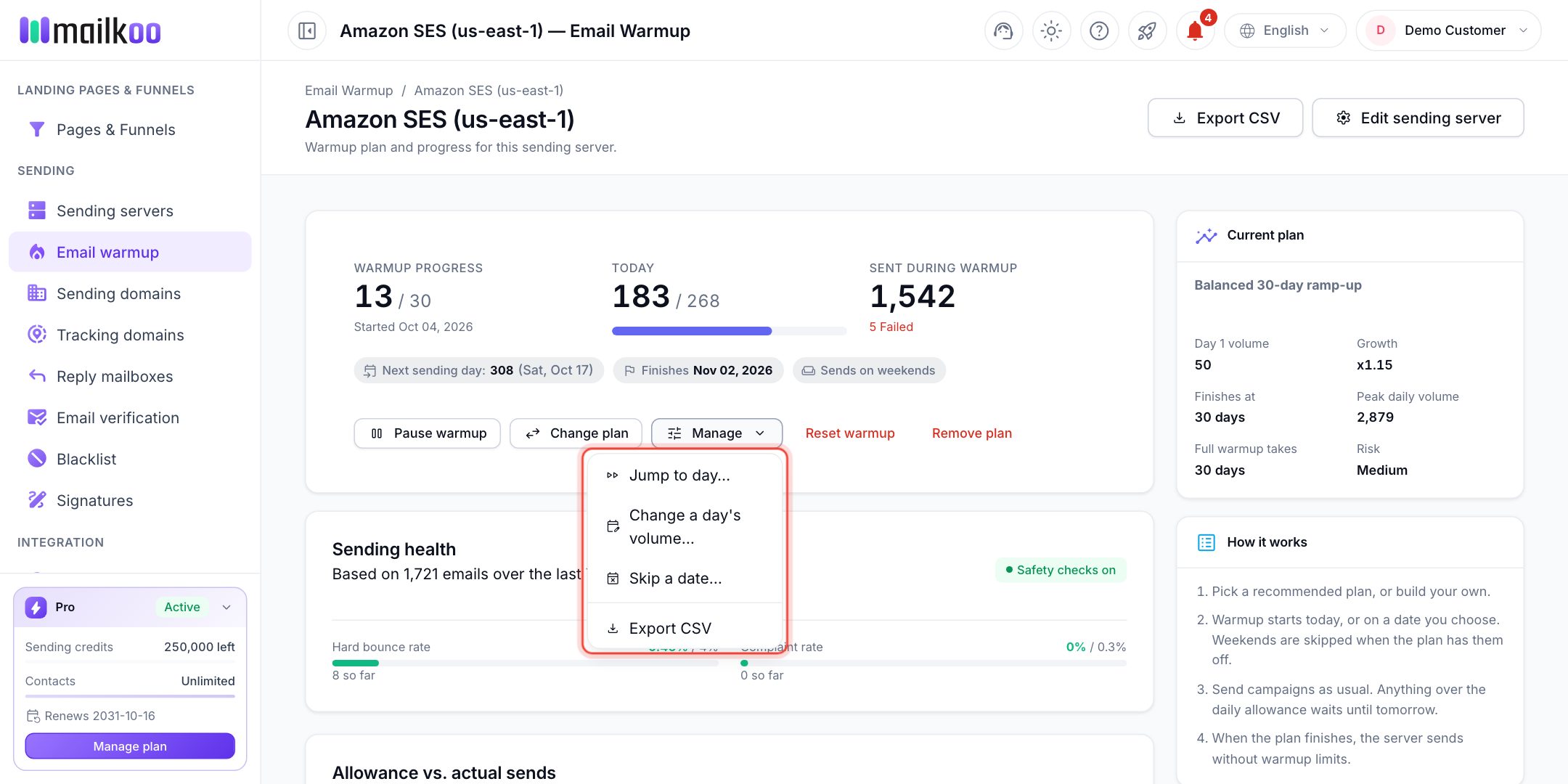Click the mailkoo logo
This screenshot has width=1568, height=784.
coord(90,30)
